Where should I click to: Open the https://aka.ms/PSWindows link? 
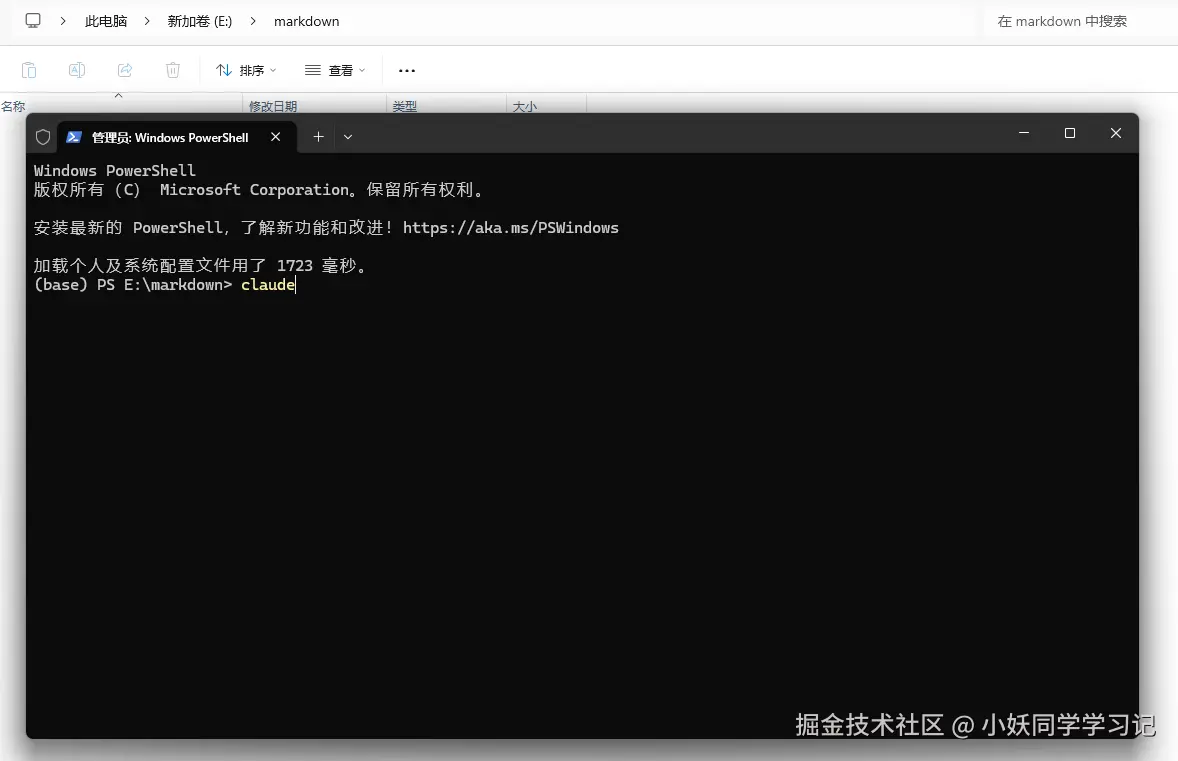pyautogui.click(x=511, y=228)
